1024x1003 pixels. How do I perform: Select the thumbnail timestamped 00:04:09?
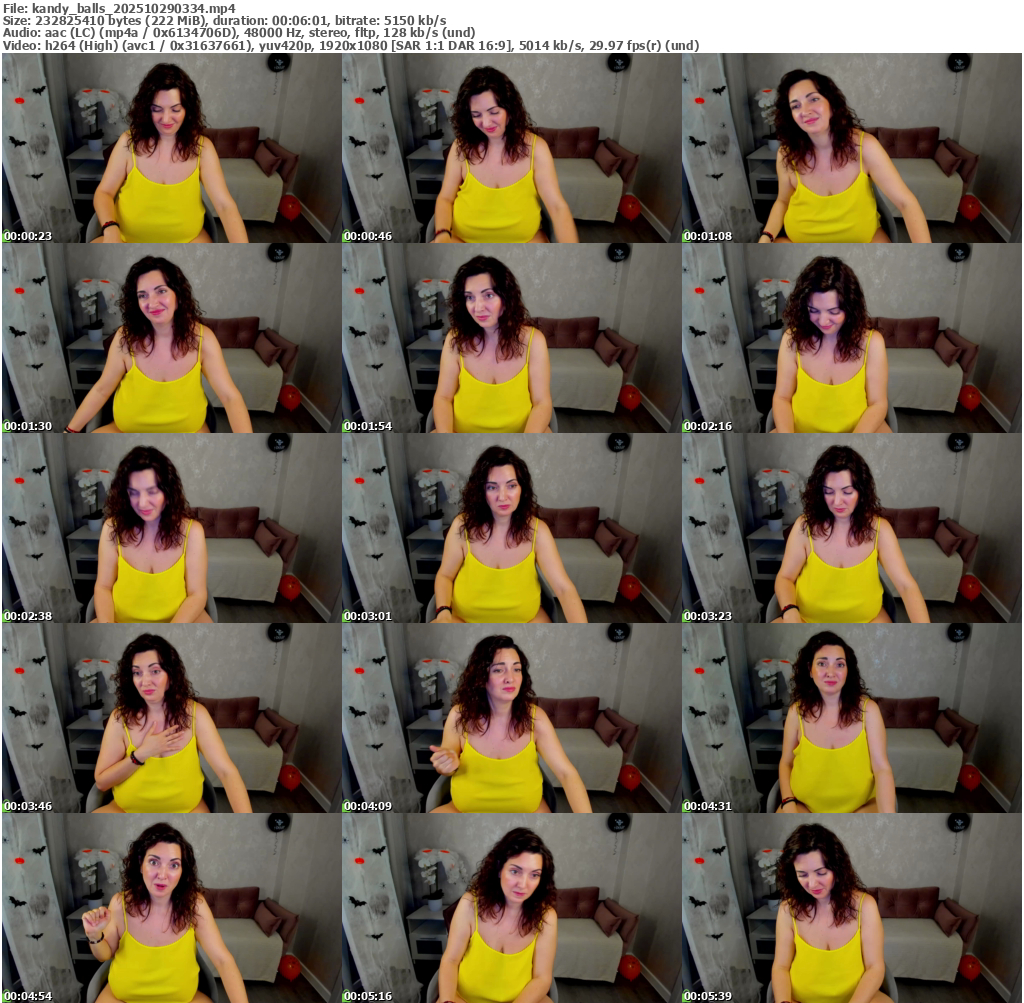pos(511,718)
